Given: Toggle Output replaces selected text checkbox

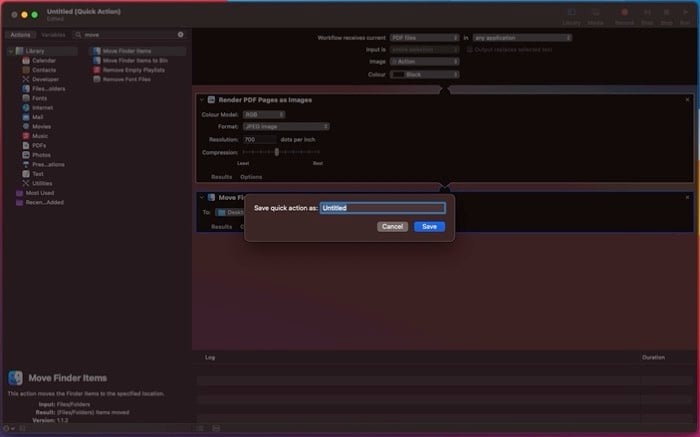Looking at the screenshot, I should coord(470,50).
